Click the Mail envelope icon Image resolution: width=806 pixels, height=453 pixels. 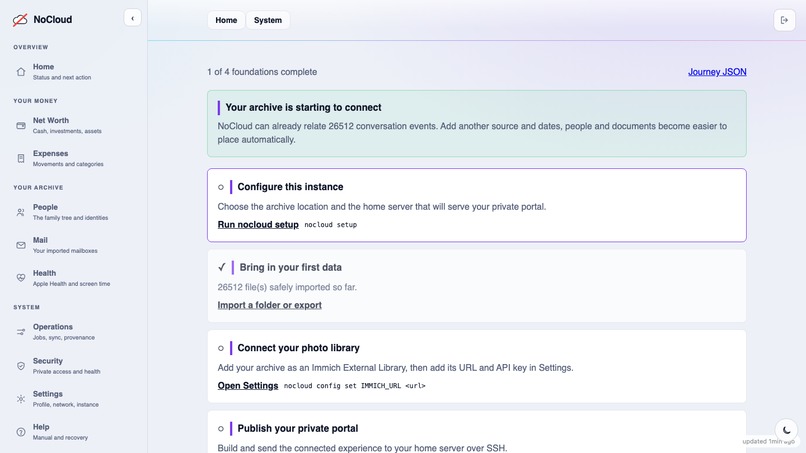[21, 245]
